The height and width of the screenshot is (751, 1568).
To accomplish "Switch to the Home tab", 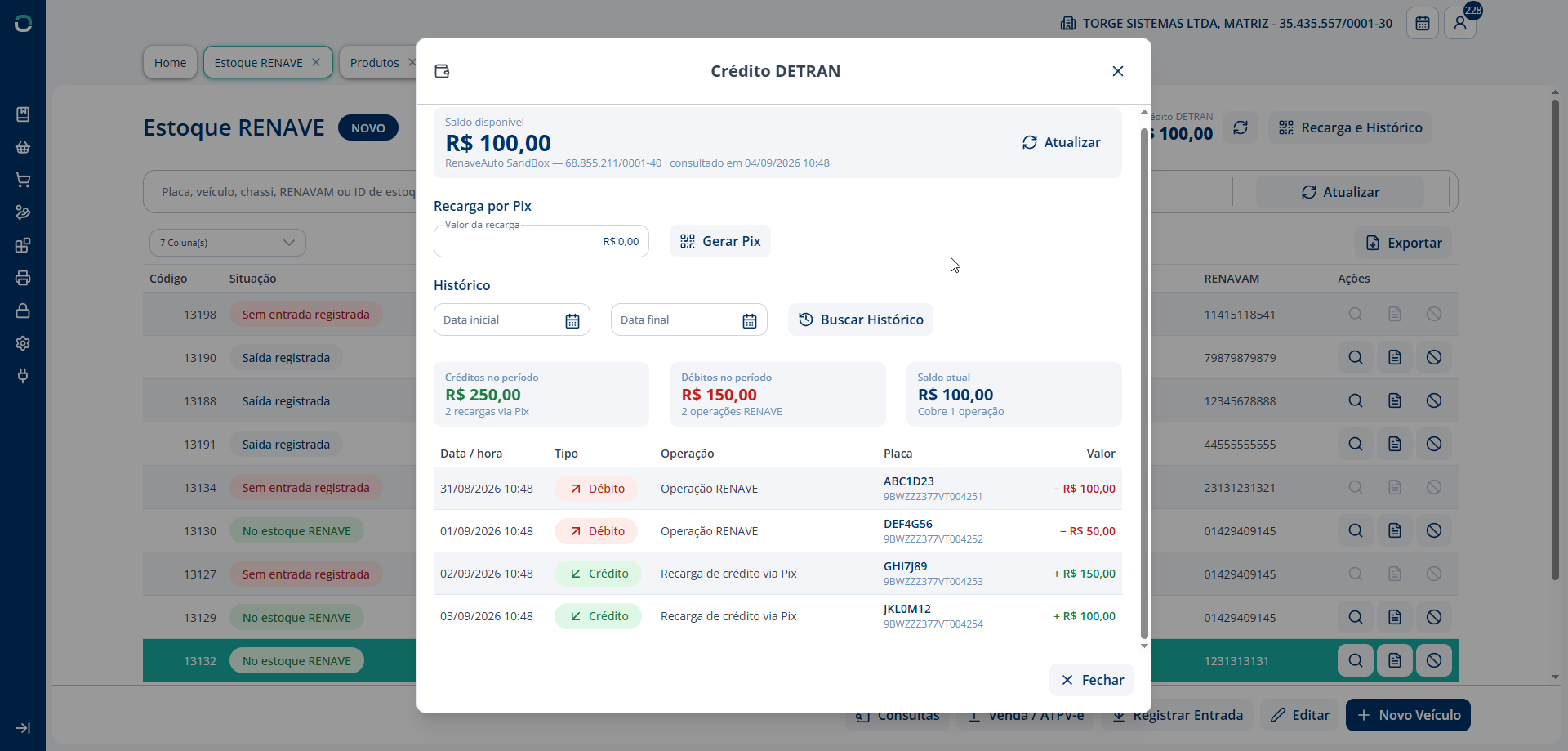I will tap(170, 62).
